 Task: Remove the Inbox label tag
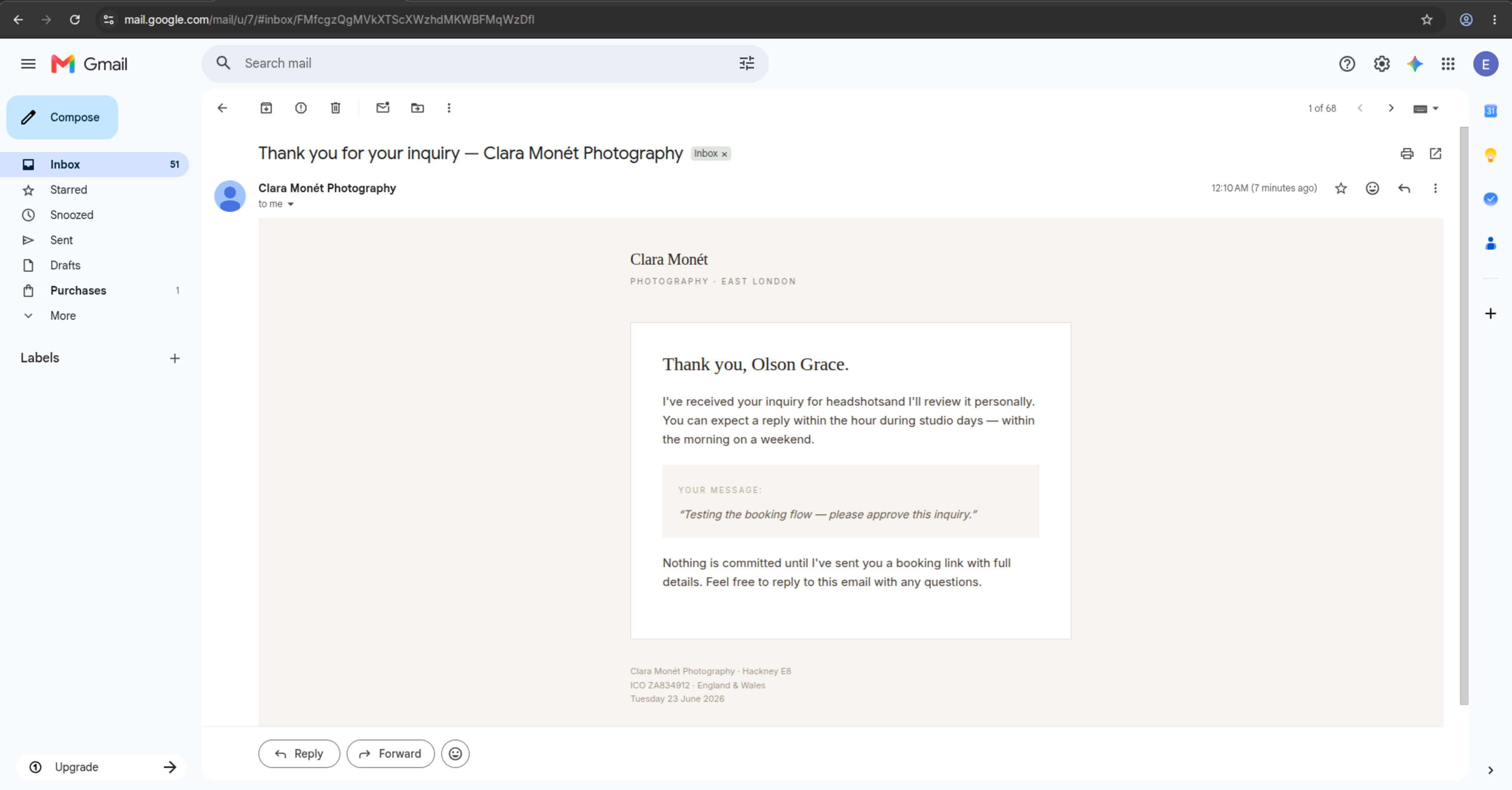(724, 154)
